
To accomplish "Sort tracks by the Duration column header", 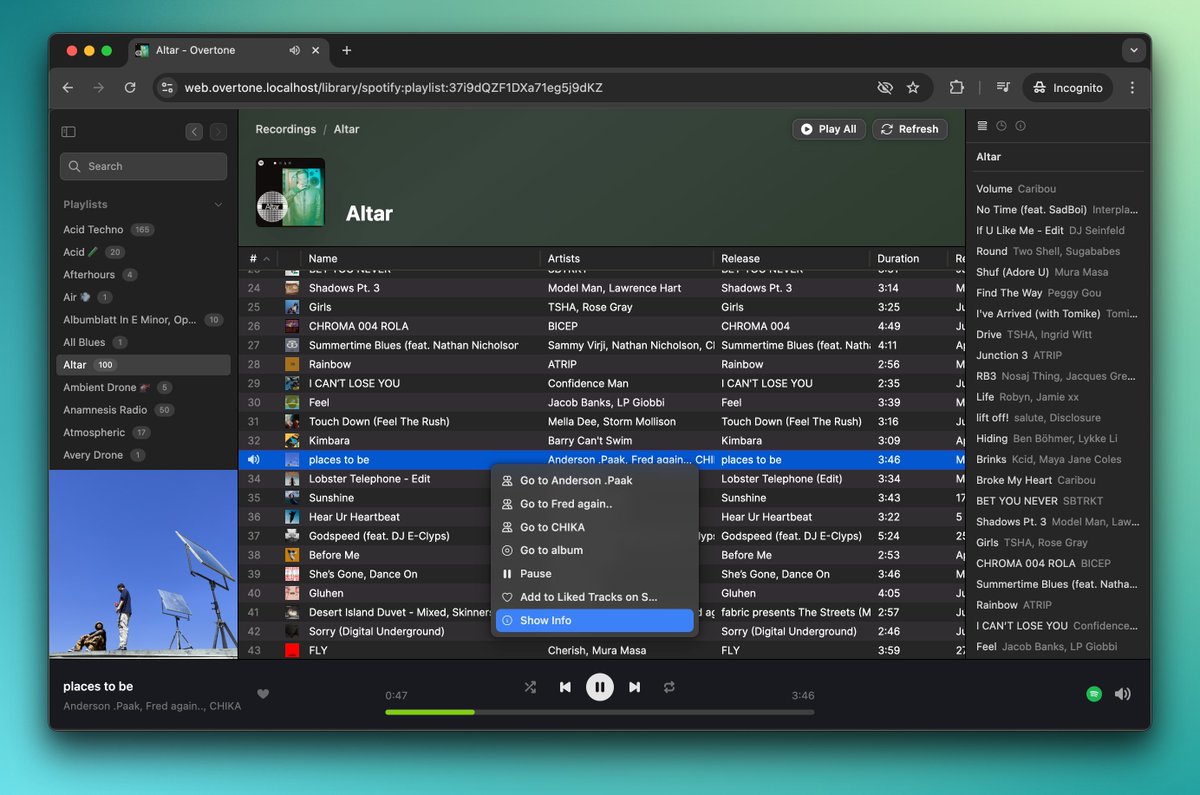I will [908, 258].
